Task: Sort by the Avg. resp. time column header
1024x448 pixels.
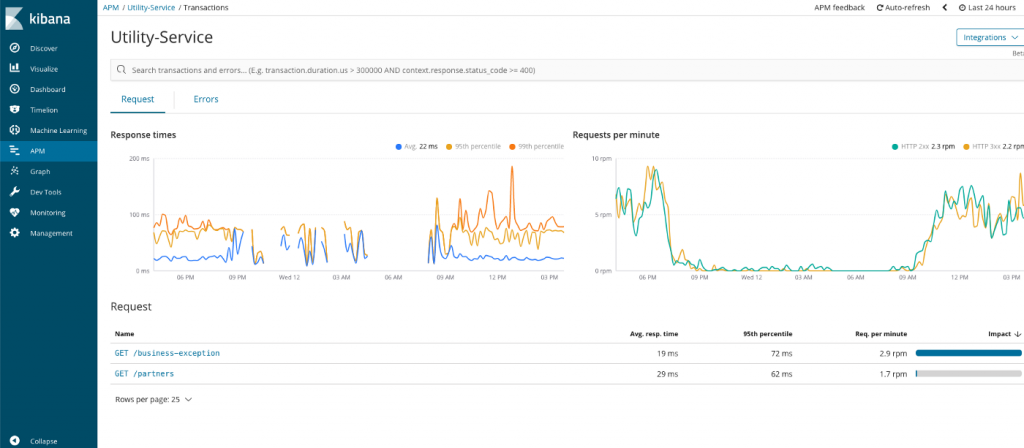Action: [x=653, y=334]
